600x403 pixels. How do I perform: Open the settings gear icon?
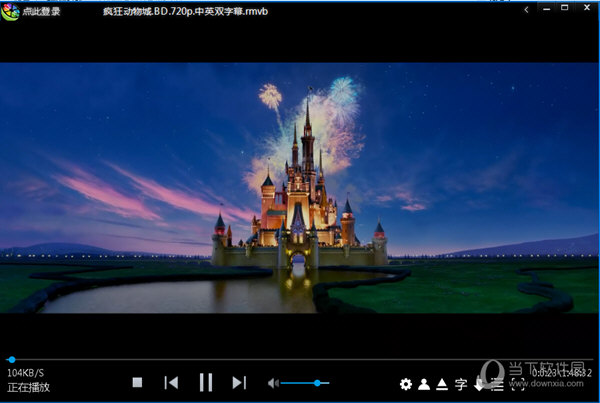click(405, 384)
